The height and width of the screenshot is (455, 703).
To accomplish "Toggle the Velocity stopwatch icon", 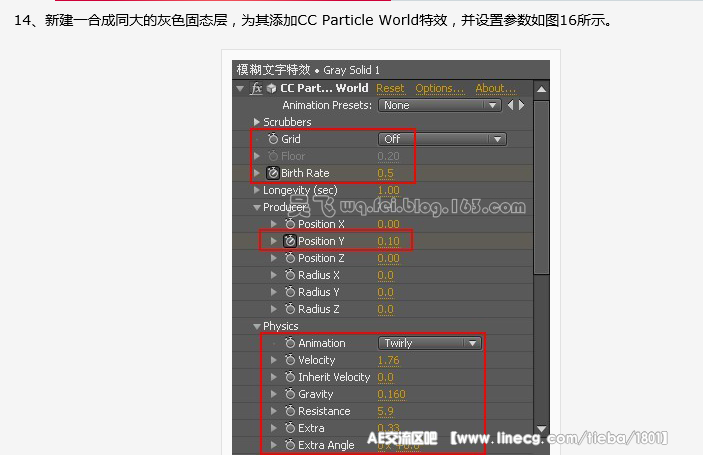I will (290, 360).
